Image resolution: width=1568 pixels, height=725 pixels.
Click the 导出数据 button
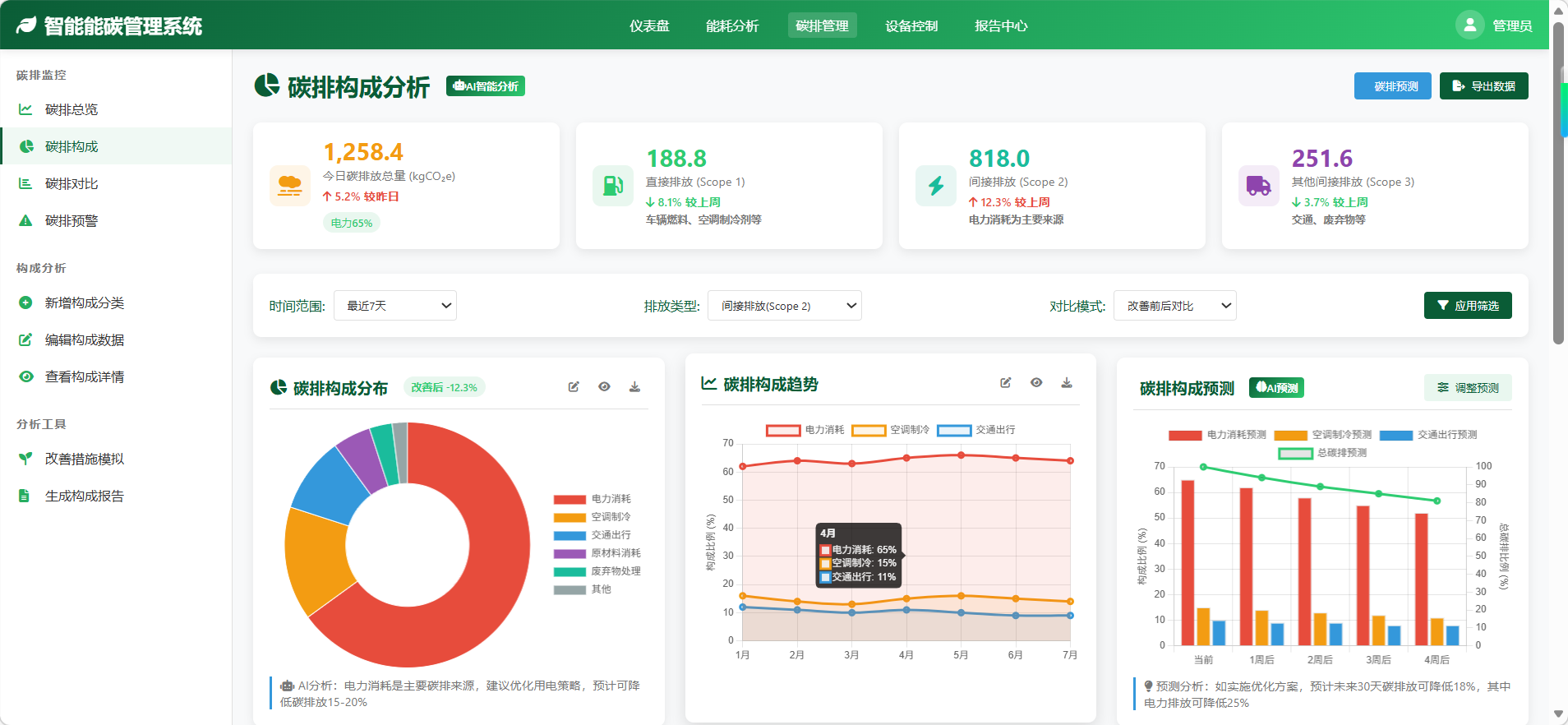click(x=1483, y=86)
